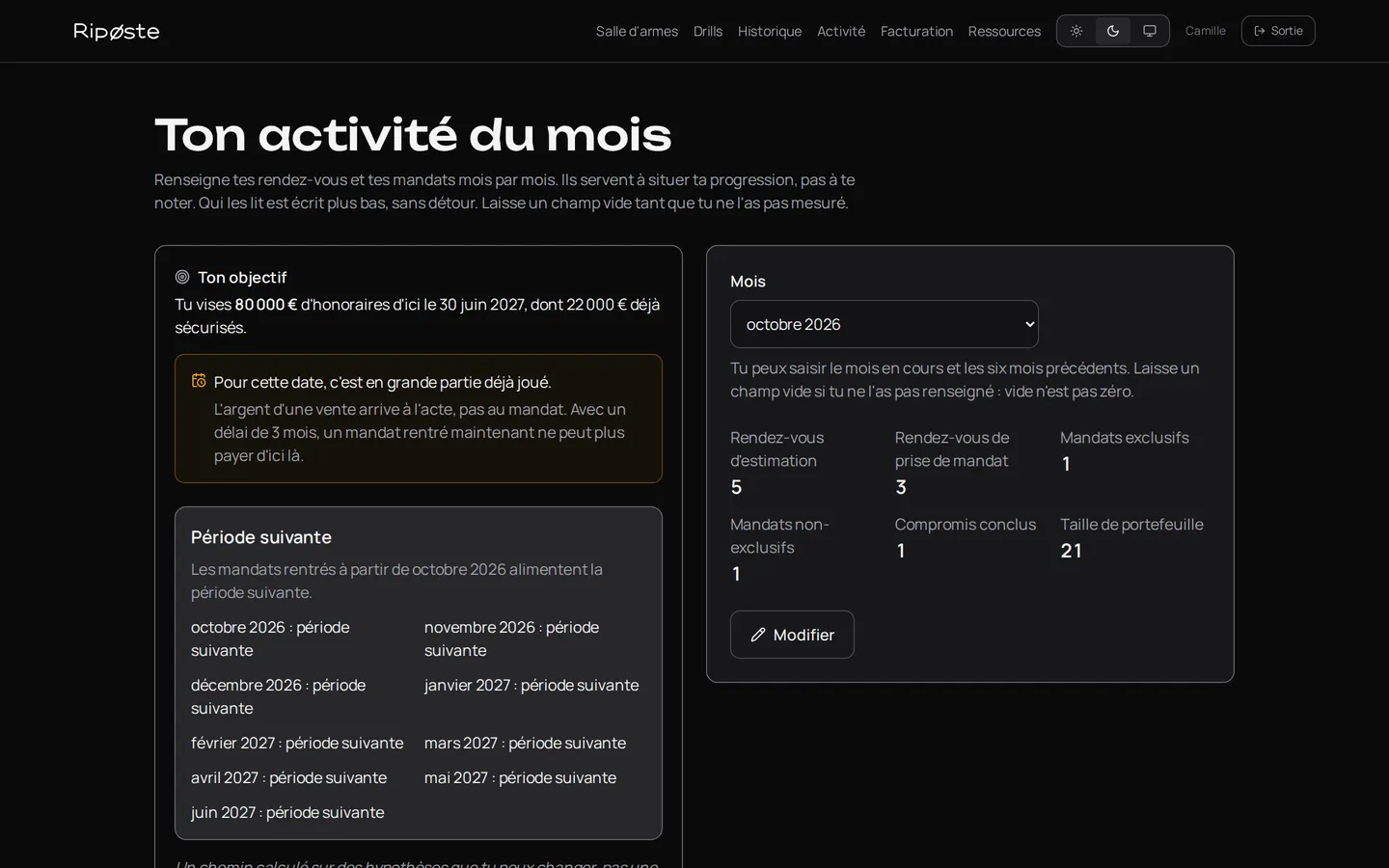Click Rendez-vous de prise de mandat value 3
Viewport: 1389px width, 868px height.
coord(901,487)
